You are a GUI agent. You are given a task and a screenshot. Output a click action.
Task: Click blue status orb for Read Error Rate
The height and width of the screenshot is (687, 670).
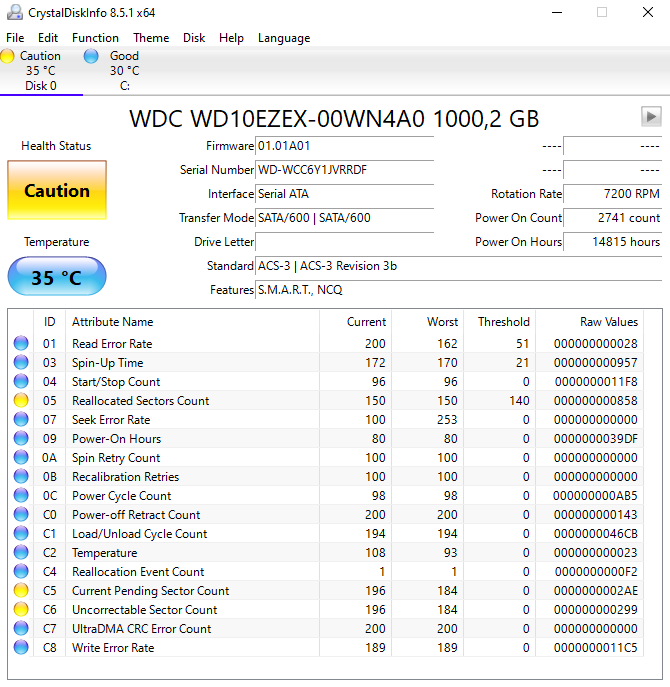coord(21,344)
